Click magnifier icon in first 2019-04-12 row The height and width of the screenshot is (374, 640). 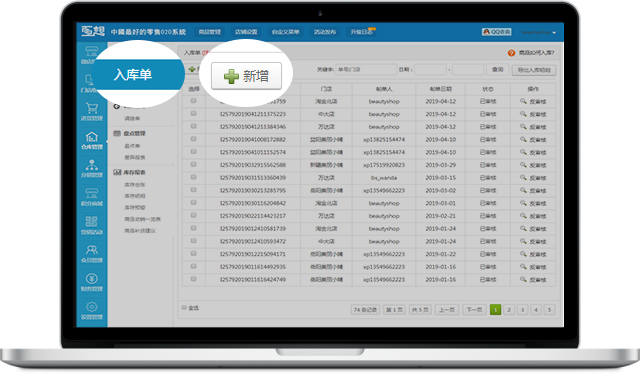(x=523, y=101)
